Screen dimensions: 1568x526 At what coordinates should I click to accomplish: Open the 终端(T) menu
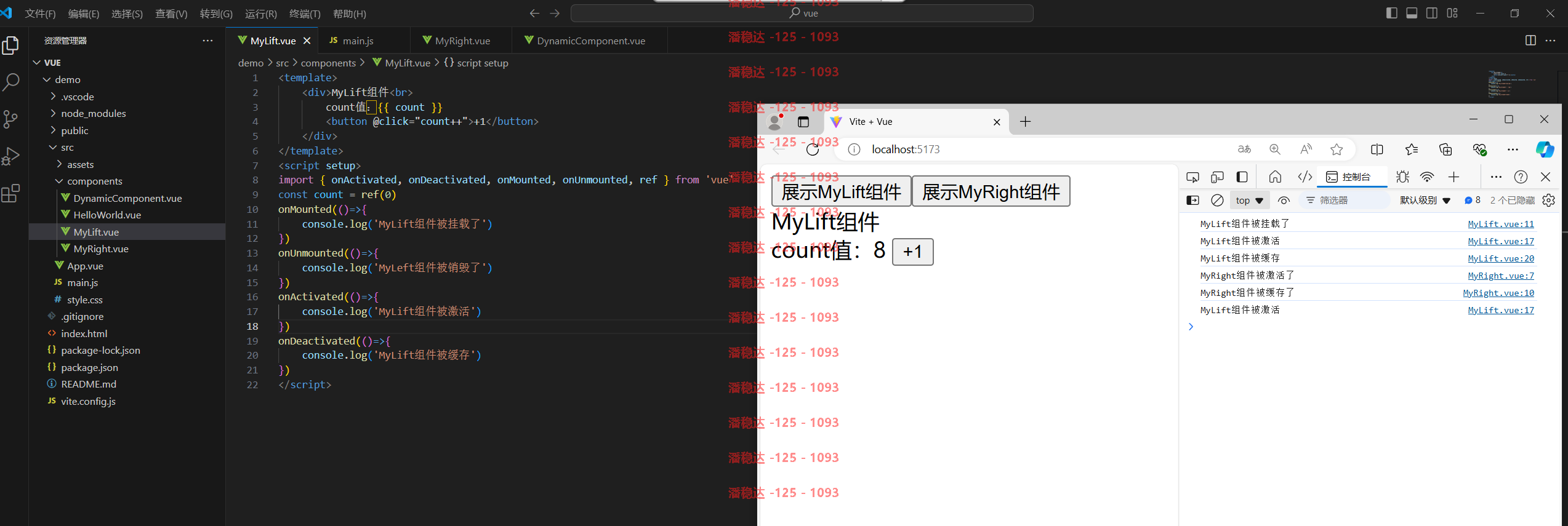[x=305, y=14]
